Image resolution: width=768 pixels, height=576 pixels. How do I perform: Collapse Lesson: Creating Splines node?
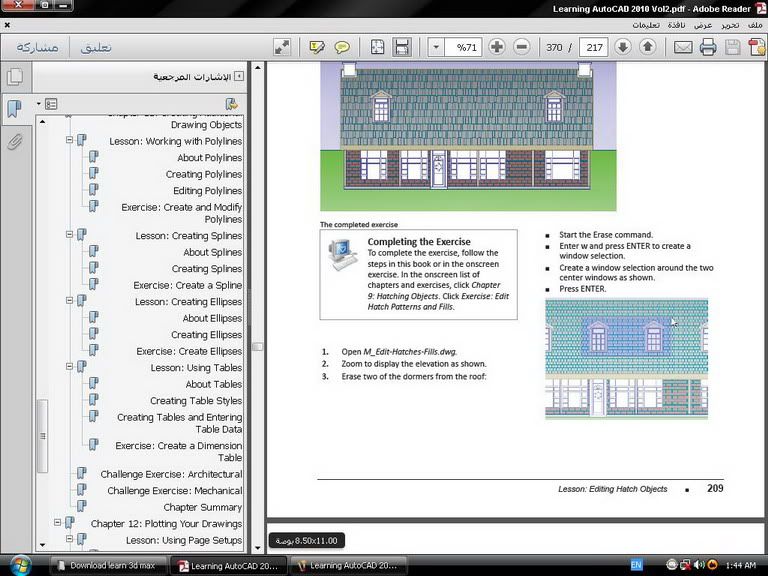pyautogui.click(x=70, y=235)
